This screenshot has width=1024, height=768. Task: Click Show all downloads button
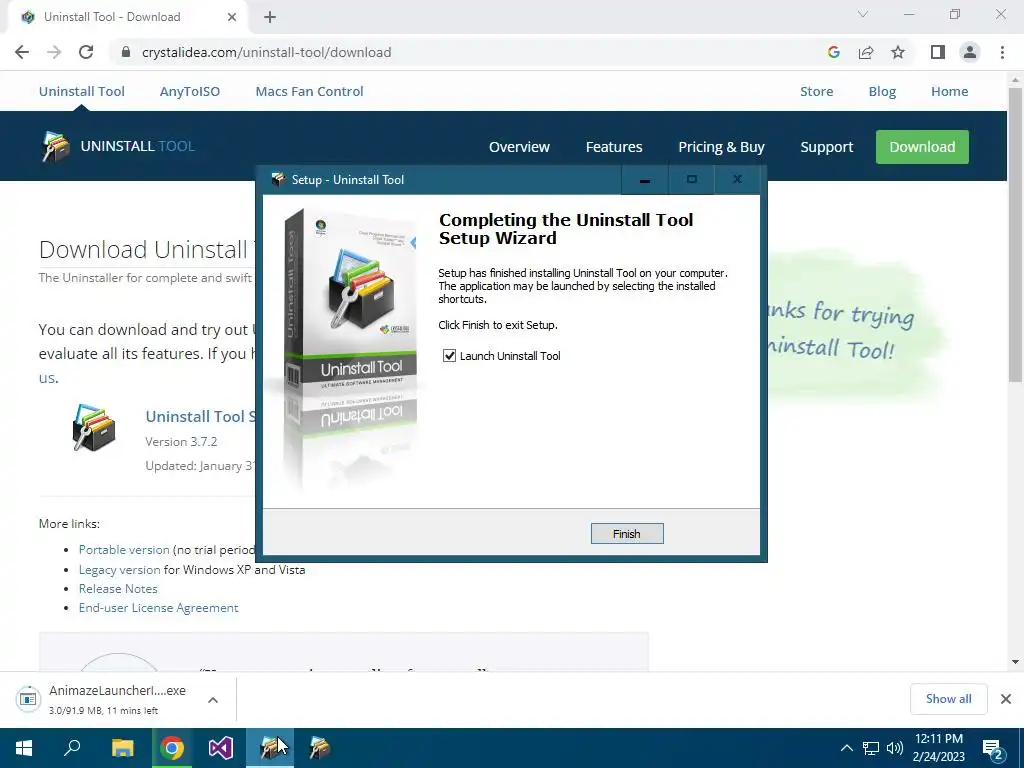[x=949, y=699]
